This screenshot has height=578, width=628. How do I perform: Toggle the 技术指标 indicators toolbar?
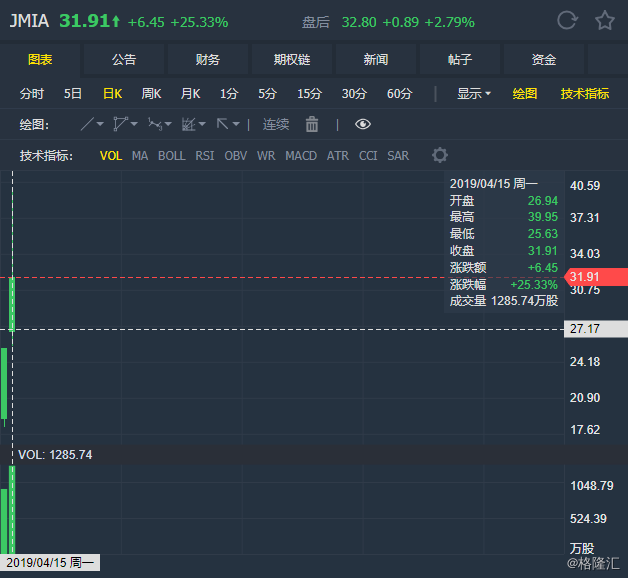(x=585, y=94)
